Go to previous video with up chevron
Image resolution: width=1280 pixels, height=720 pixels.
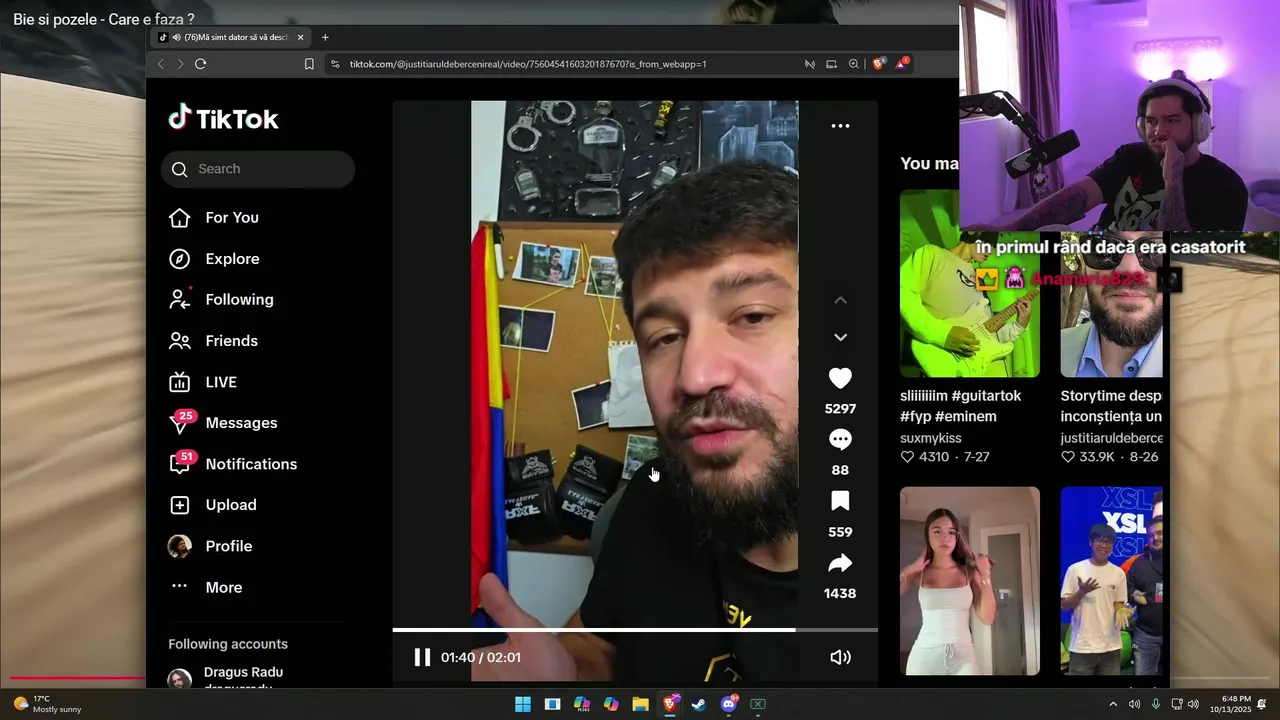[840, 300]
